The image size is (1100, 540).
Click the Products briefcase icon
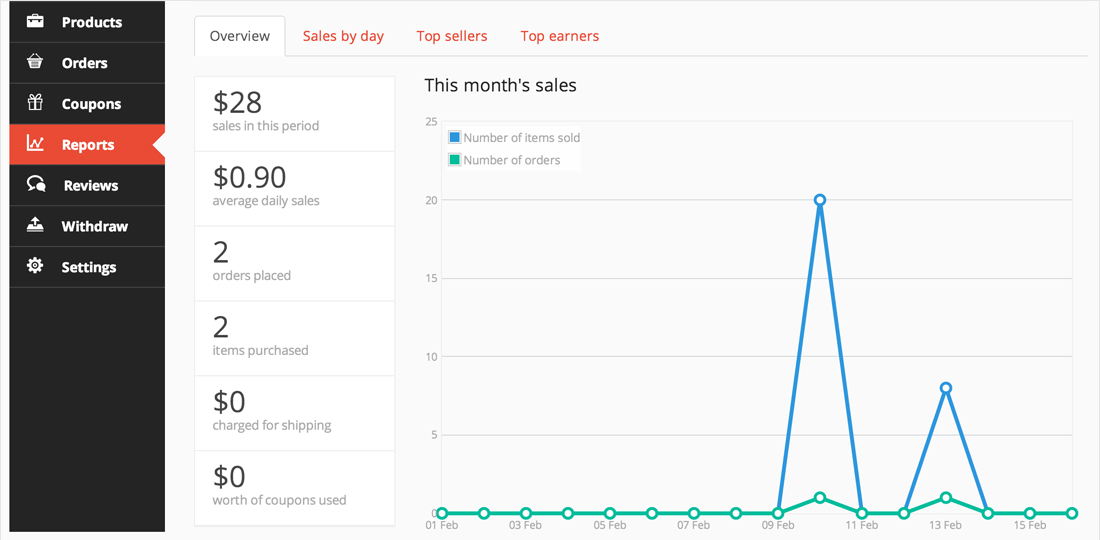35,21
